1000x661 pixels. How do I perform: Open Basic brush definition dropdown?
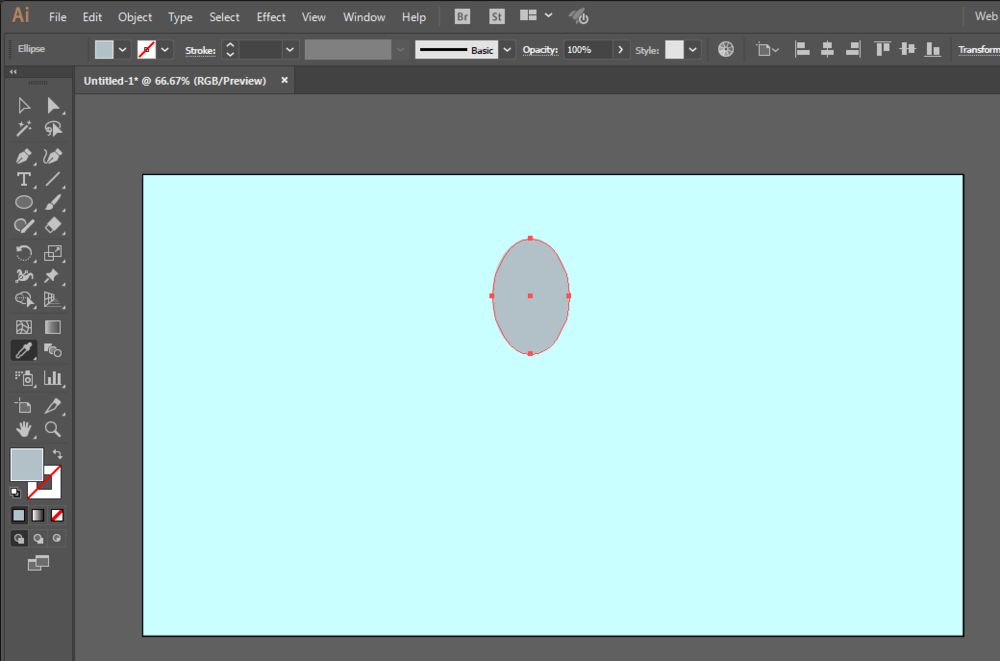click(507, 50)
